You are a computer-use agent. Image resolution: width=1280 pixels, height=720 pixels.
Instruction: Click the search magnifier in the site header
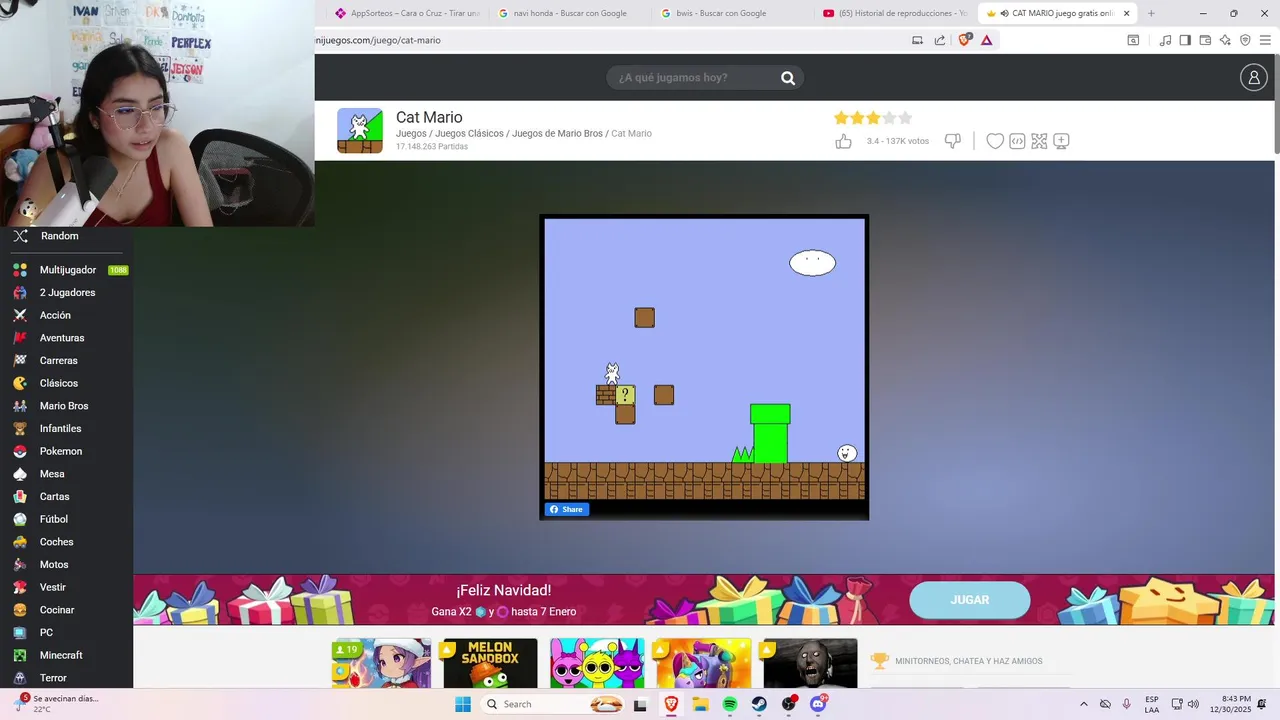[x=788, y=78]
